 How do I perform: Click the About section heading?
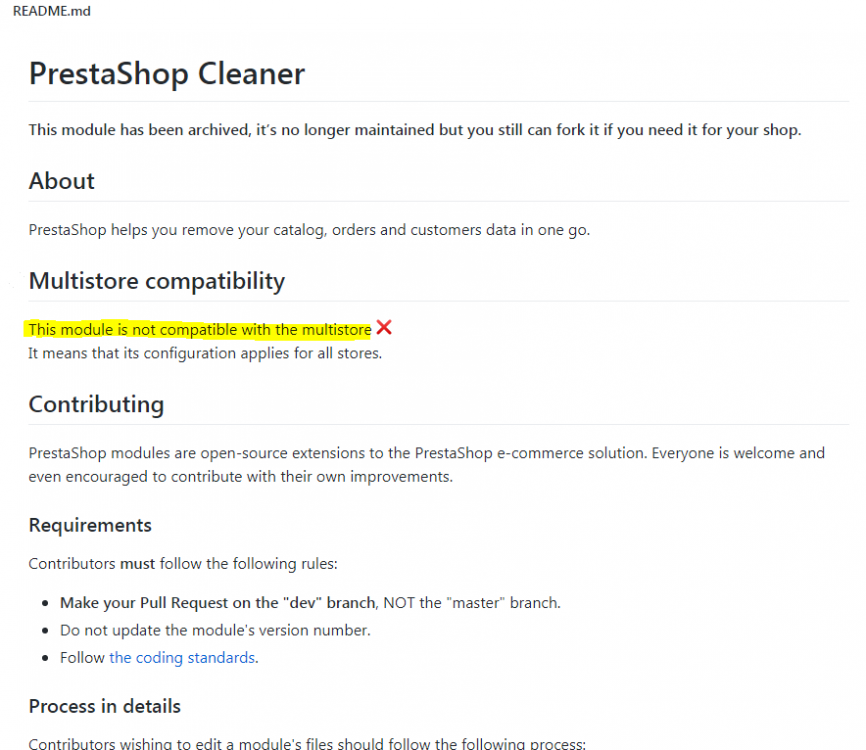tap(61, 181)
